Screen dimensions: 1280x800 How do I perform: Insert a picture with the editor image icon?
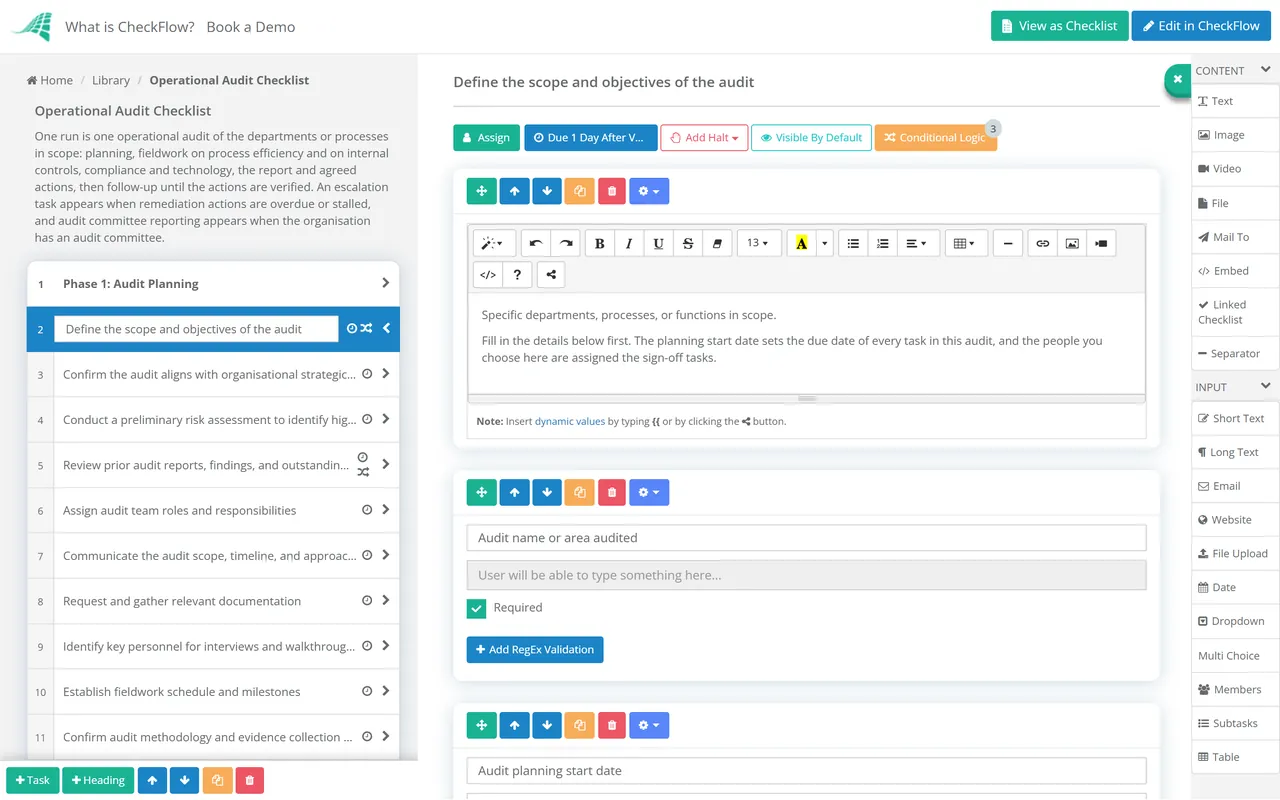(x=1072, y=243)
